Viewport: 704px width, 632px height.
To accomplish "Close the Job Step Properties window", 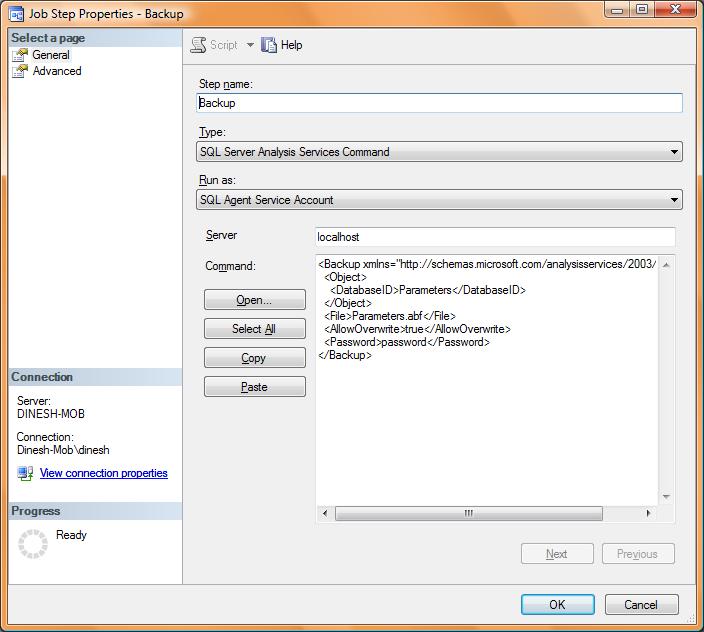I will tap(675, 9).
